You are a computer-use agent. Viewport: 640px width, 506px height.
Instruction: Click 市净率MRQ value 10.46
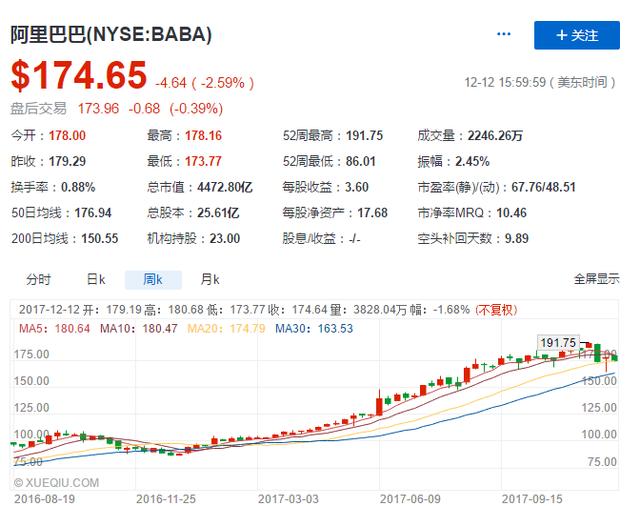511,213
